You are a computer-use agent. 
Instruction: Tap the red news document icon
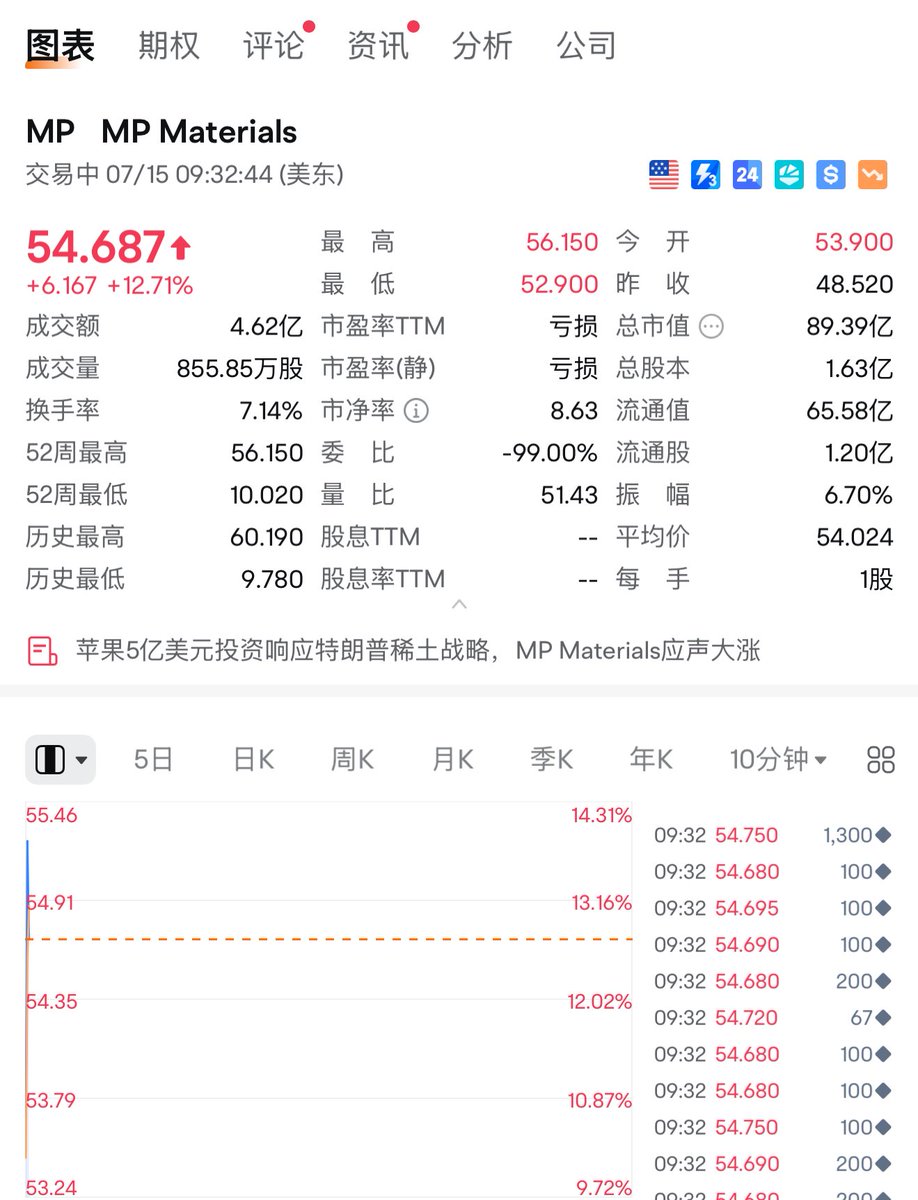(x=42, y=651)
